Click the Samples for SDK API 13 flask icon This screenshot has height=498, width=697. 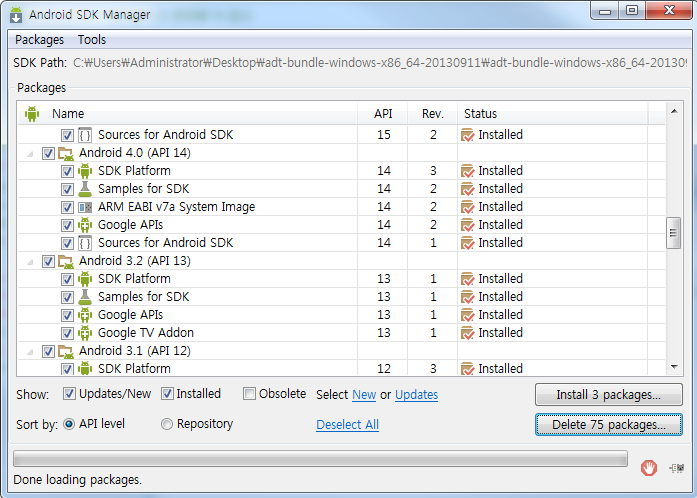[x=85, y=297]
